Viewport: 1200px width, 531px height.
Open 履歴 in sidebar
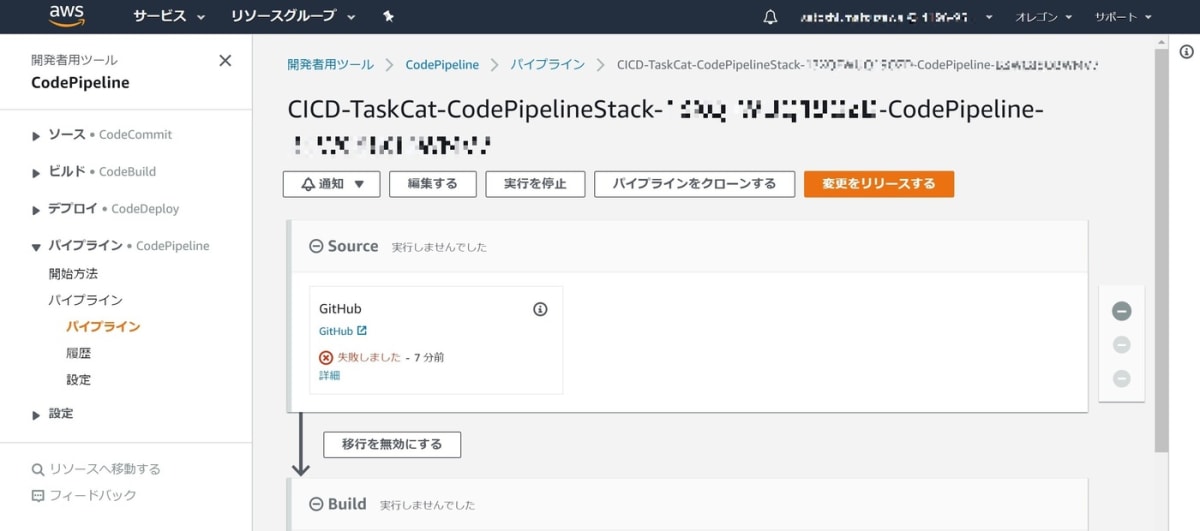click(78, 353)
